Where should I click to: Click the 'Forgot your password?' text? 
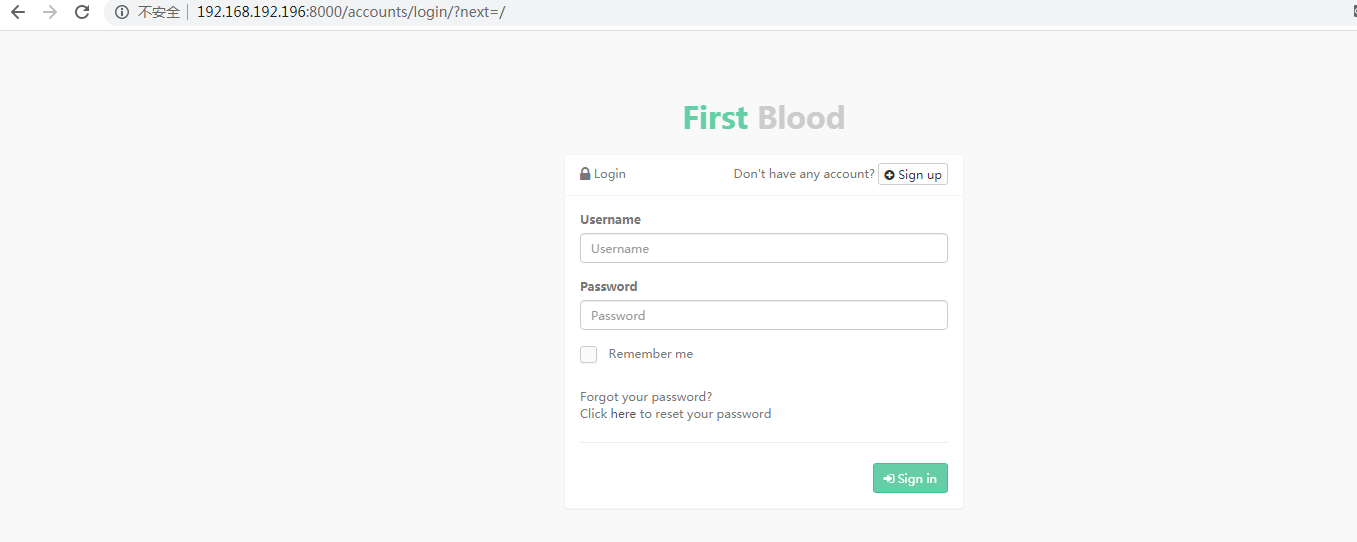[x=646, y=397]
